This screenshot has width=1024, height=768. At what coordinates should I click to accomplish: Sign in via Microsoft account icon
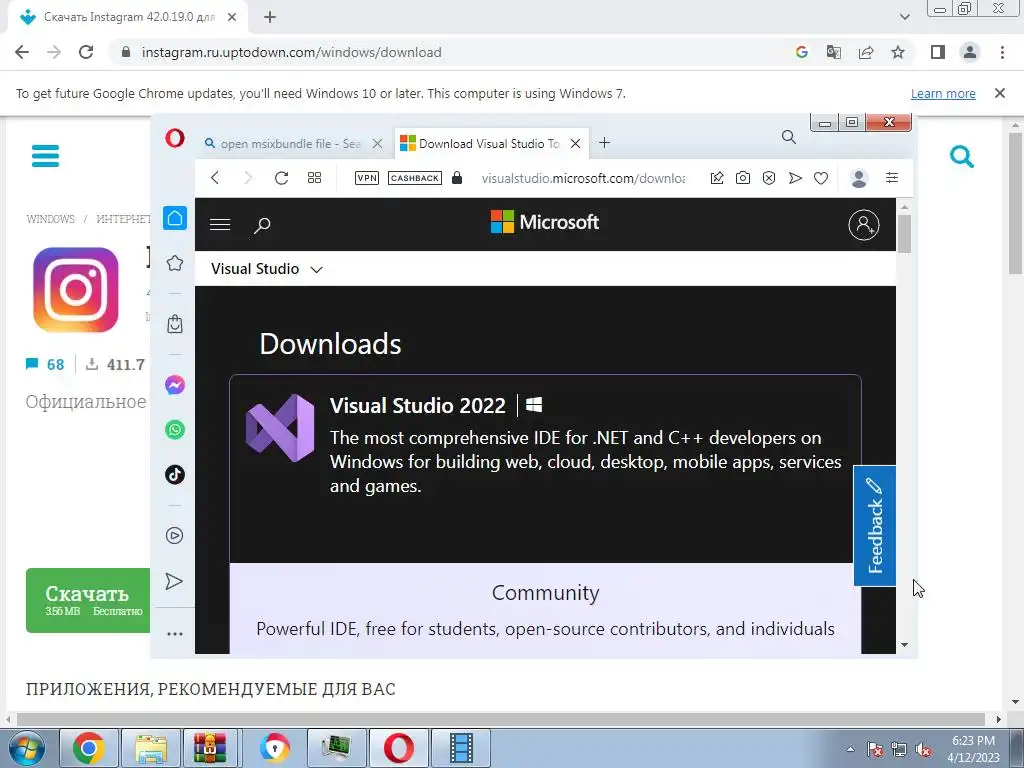863,225
